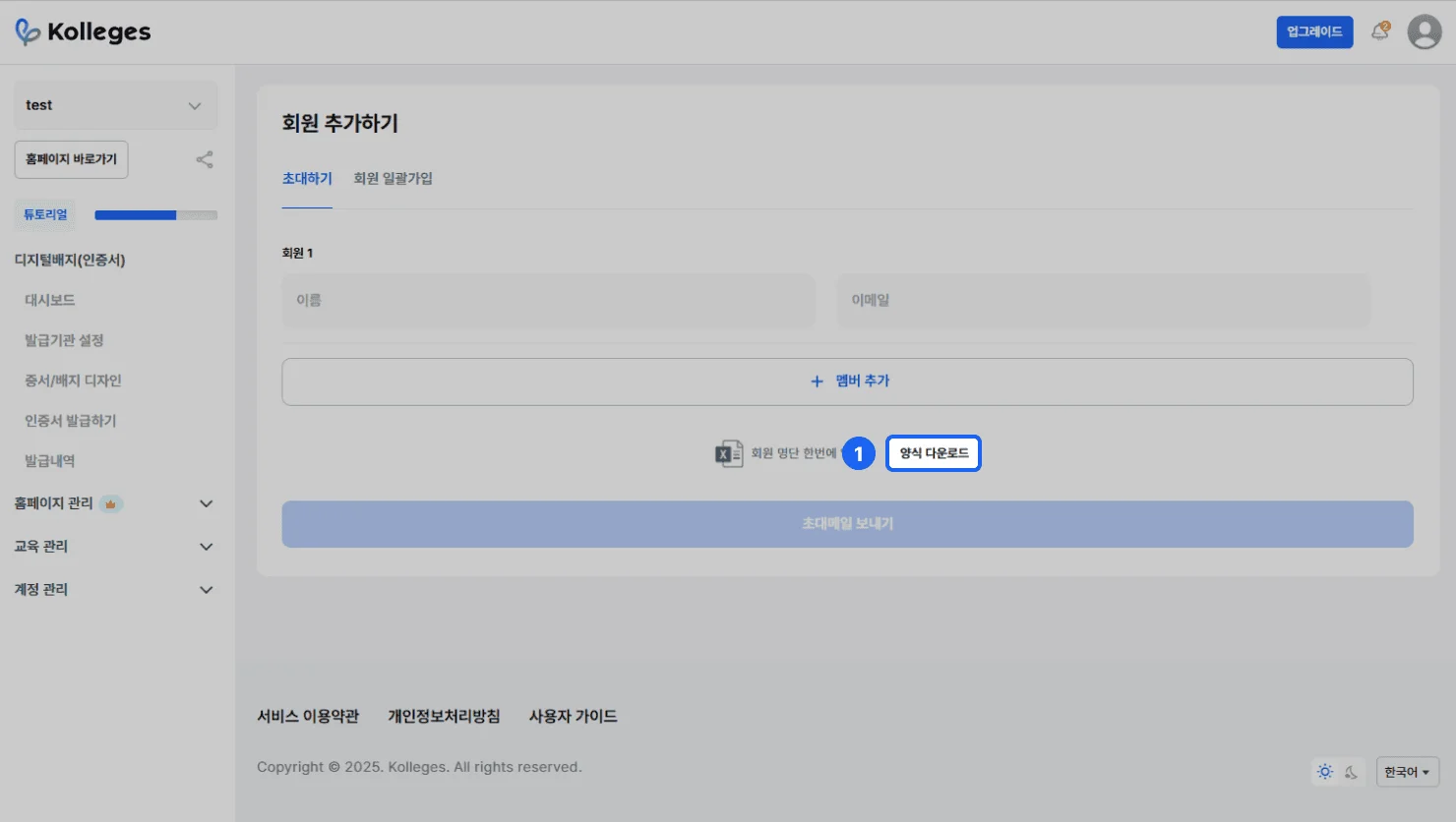Open 인증서 발급하기 menu item
This screenshot has width=1456, height=822.
point(71,421)
